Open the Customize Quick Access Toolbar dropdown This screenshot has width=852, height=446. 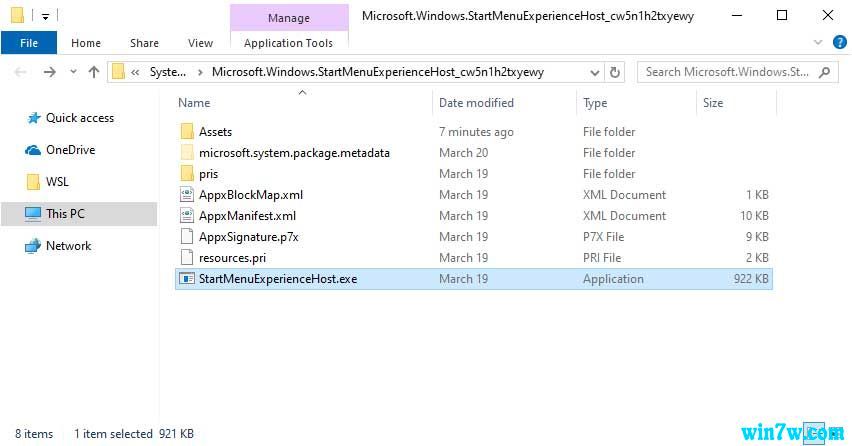(46, 17)
